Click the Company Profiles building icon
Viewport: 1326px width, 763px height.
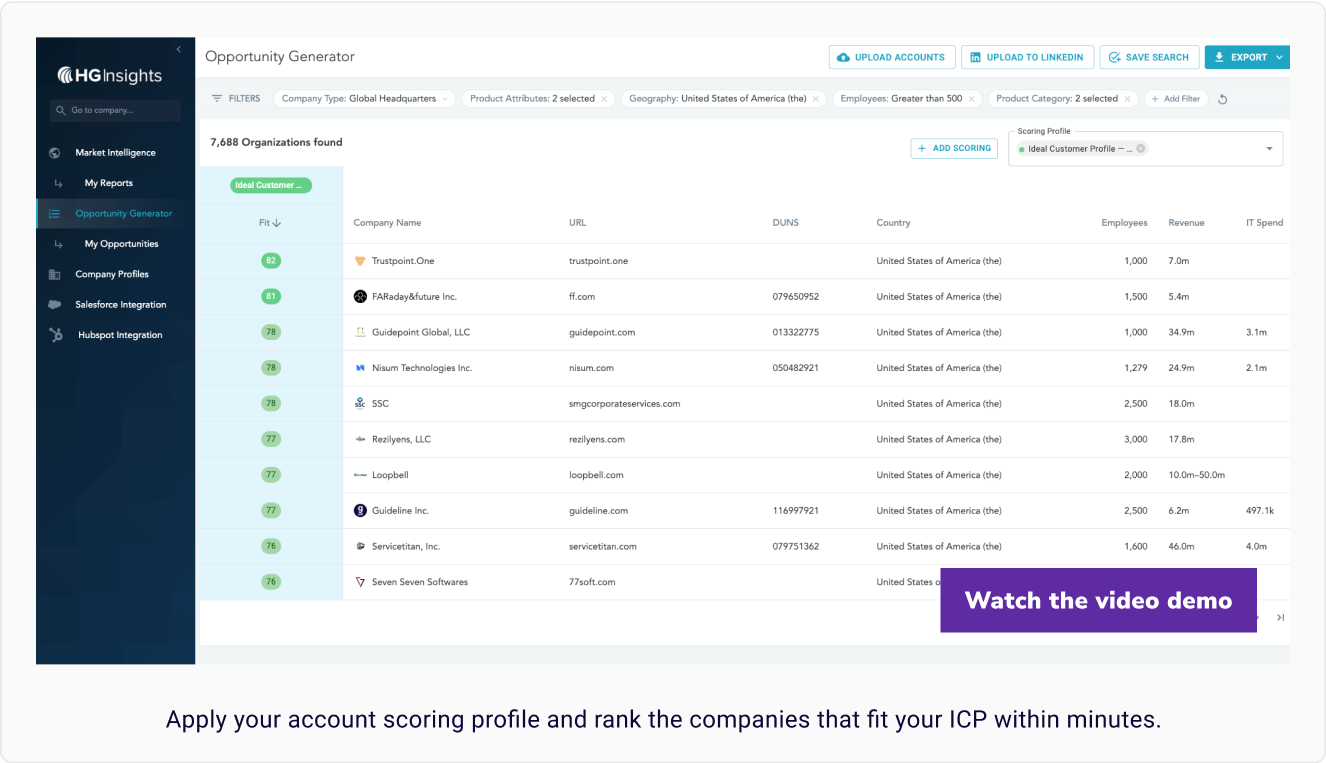(x=55, y=274)
